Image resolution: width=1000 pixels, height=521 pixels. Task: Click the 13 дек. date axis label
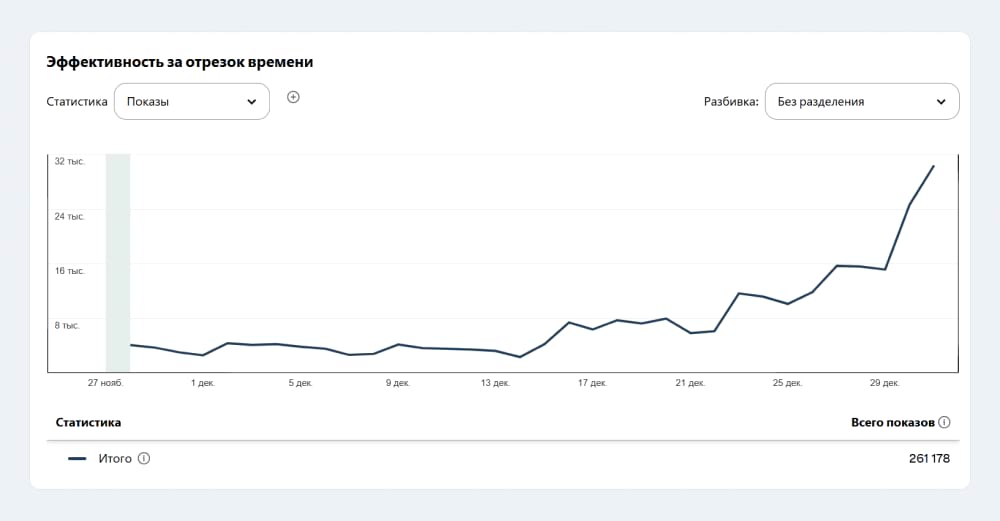[x=495, y=383]
